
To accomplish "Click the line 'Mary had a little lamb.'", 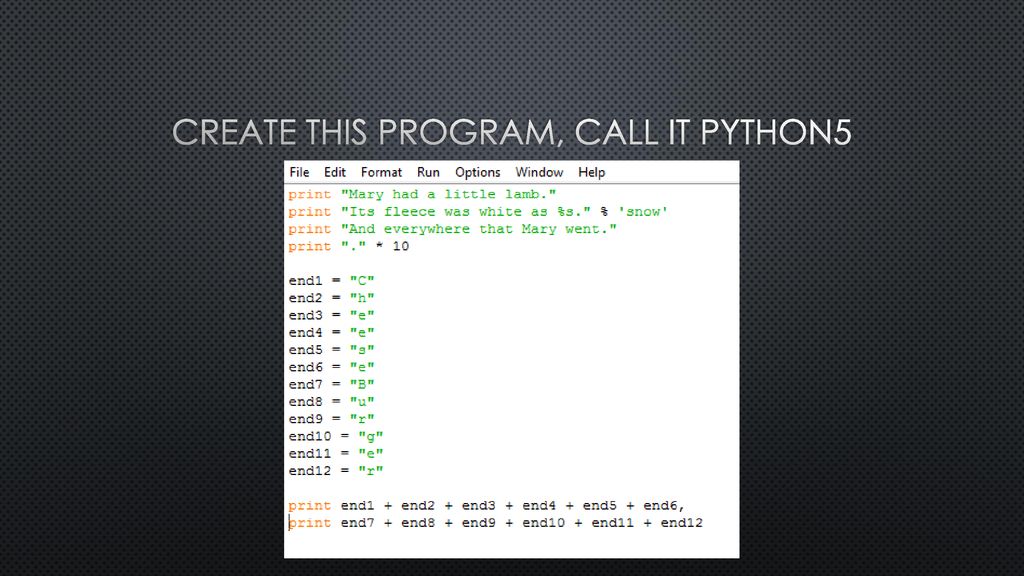I will click(x=422, y=194).
